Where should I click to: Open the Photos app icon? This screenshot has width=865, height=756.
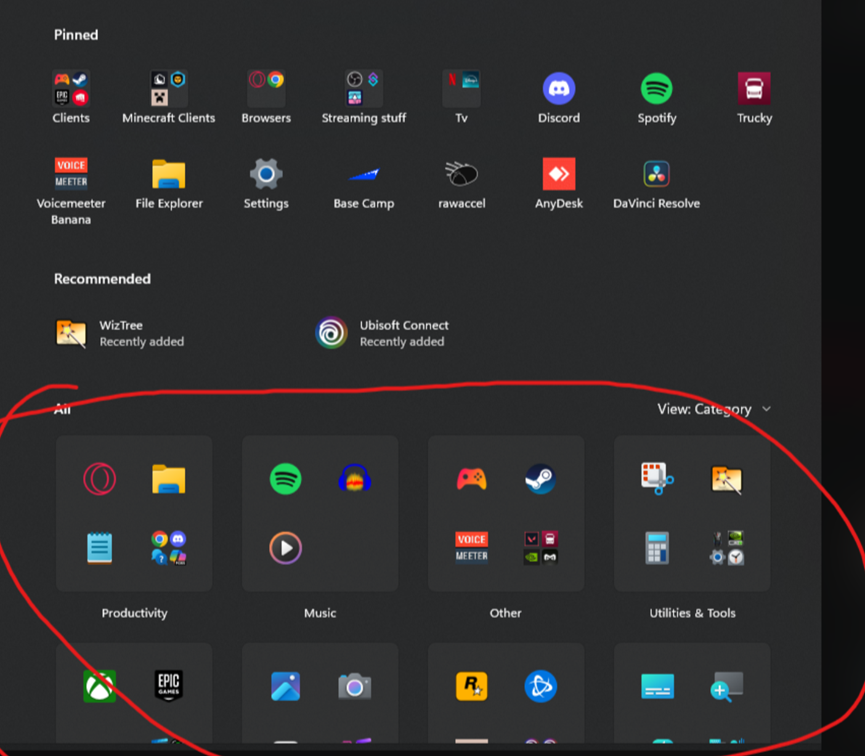(x=285, y=686)
